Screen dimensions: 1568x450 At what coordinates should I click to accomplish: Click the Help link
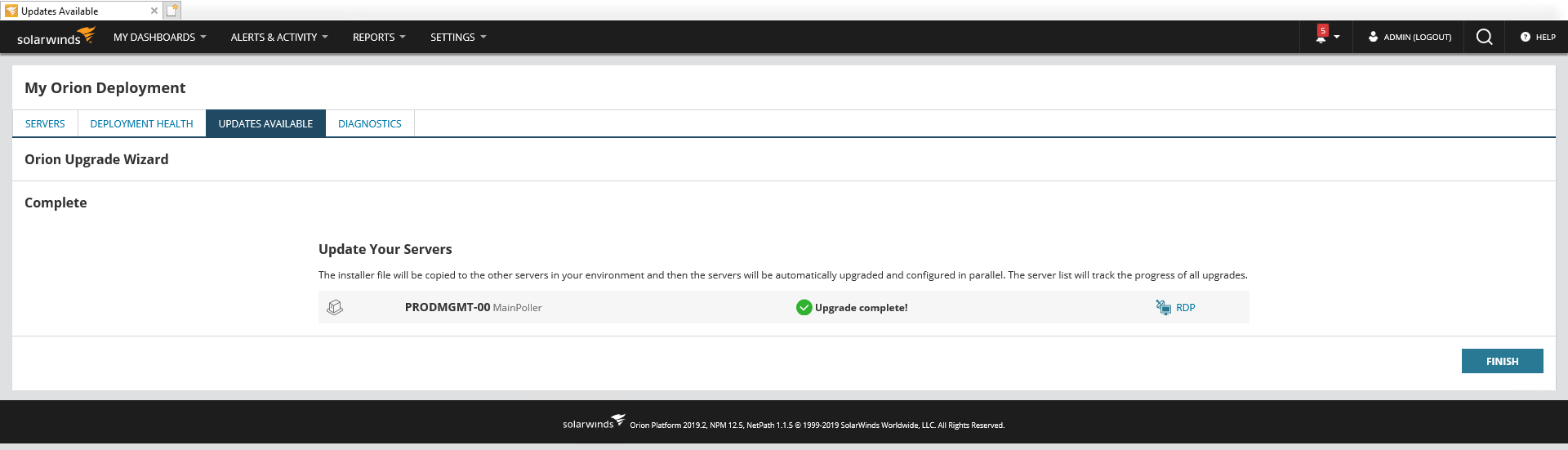[1545, 37]
